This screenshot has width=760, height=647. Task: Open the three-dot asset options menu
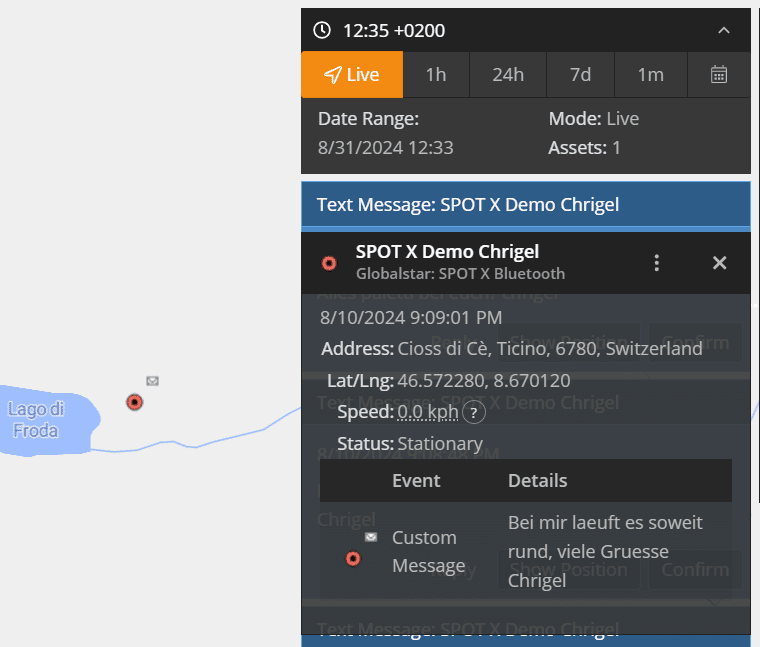click(657, 262)
